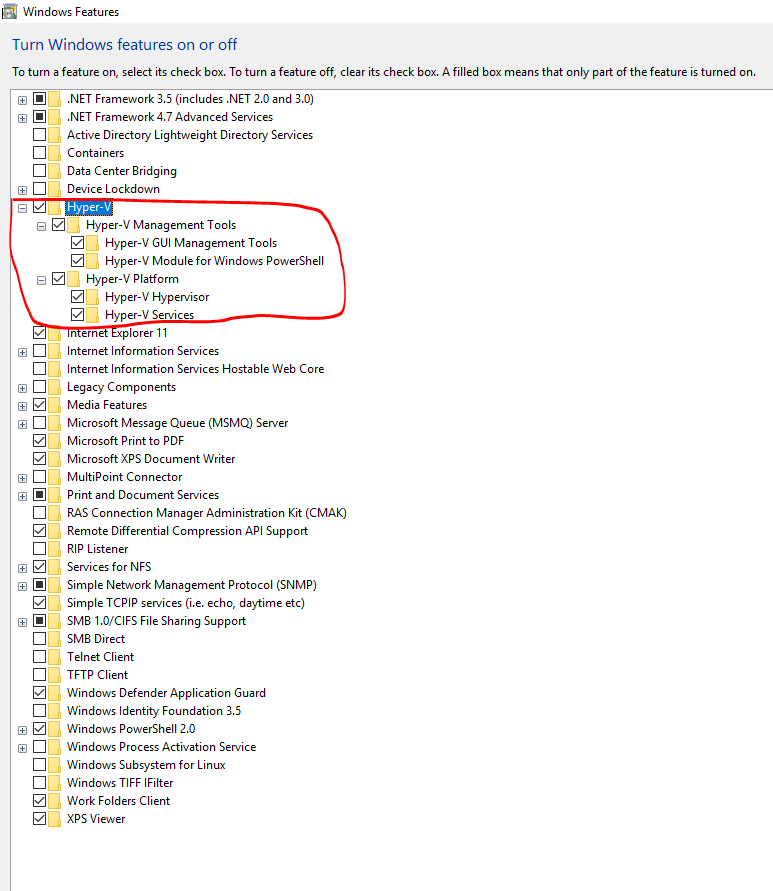773x891 pixels.
Task: Click folder icon next to Hyper-V Management Tools
Action: [73, 225]
